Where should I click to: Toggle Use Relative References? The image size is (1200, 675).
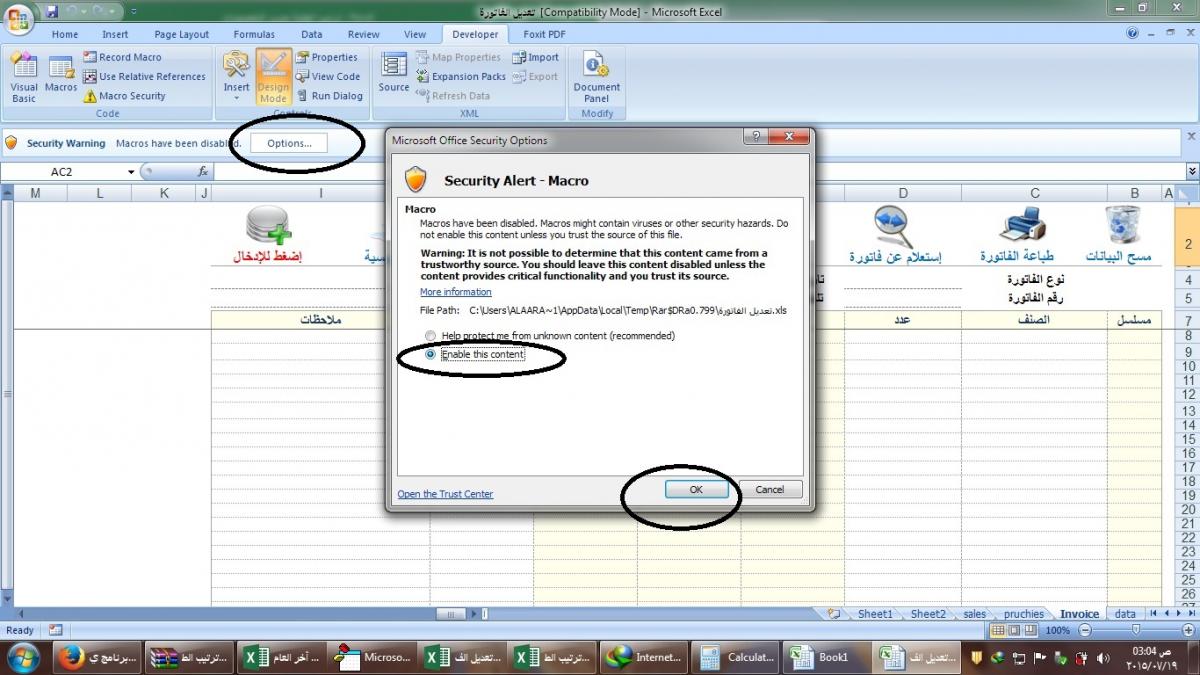tap(144, 76)
